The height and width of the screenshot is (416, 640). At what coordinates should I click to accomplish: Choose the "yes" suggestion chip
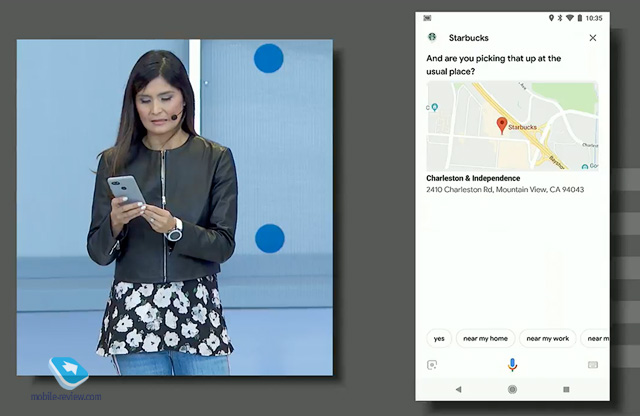(x=439, y=338)
